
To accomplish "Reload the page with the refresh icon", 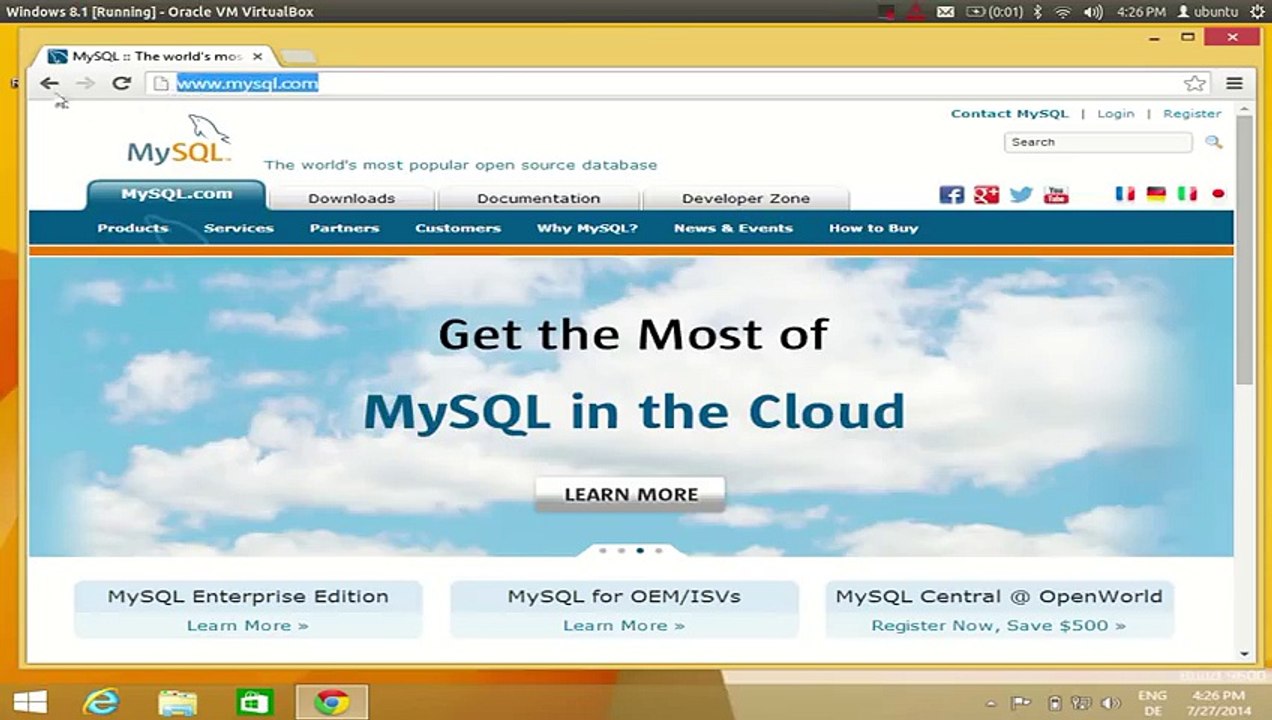I will [x=121, y=83].
